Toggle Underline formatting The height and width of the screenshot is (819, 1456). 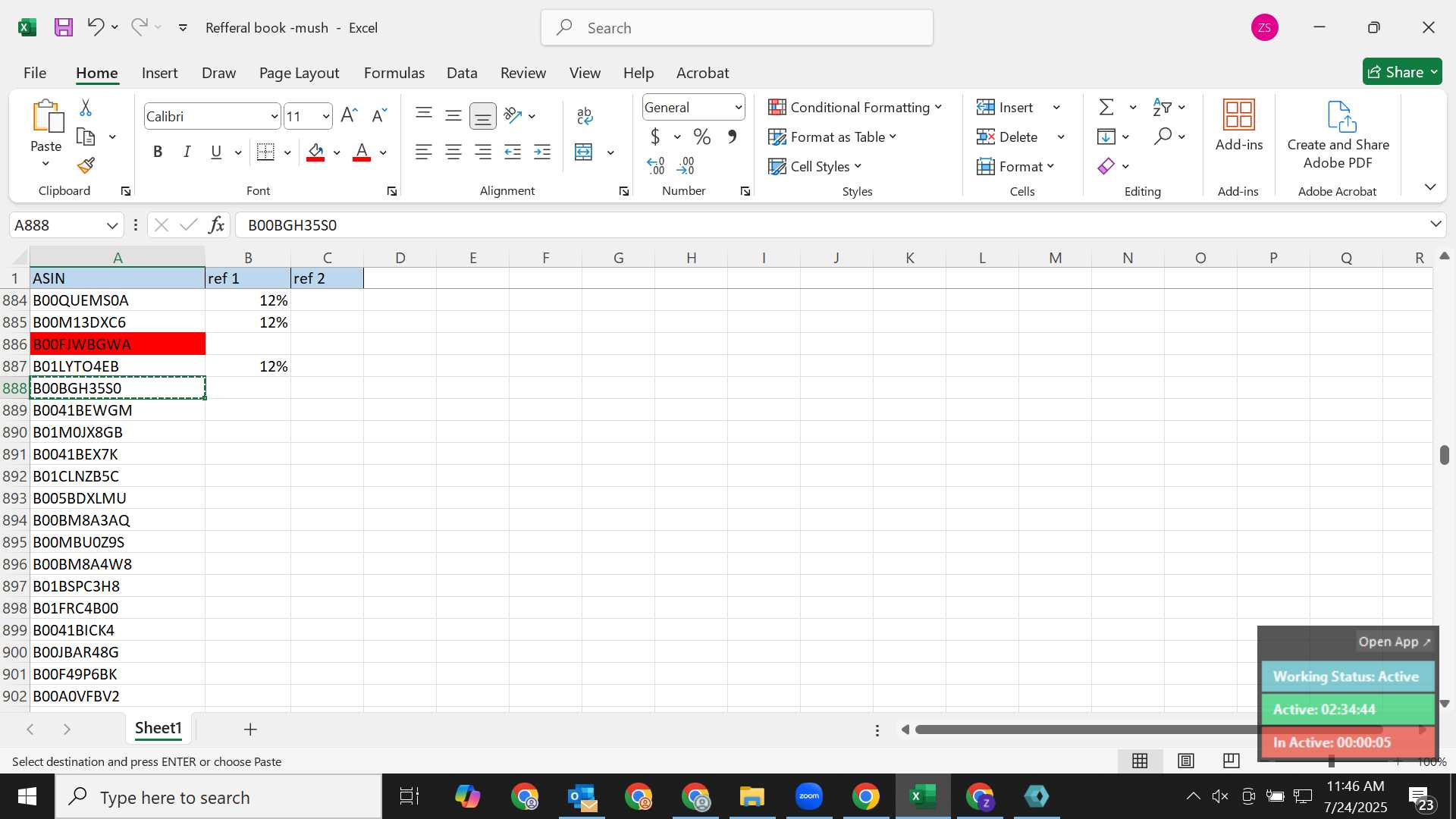tap(216, 152)
